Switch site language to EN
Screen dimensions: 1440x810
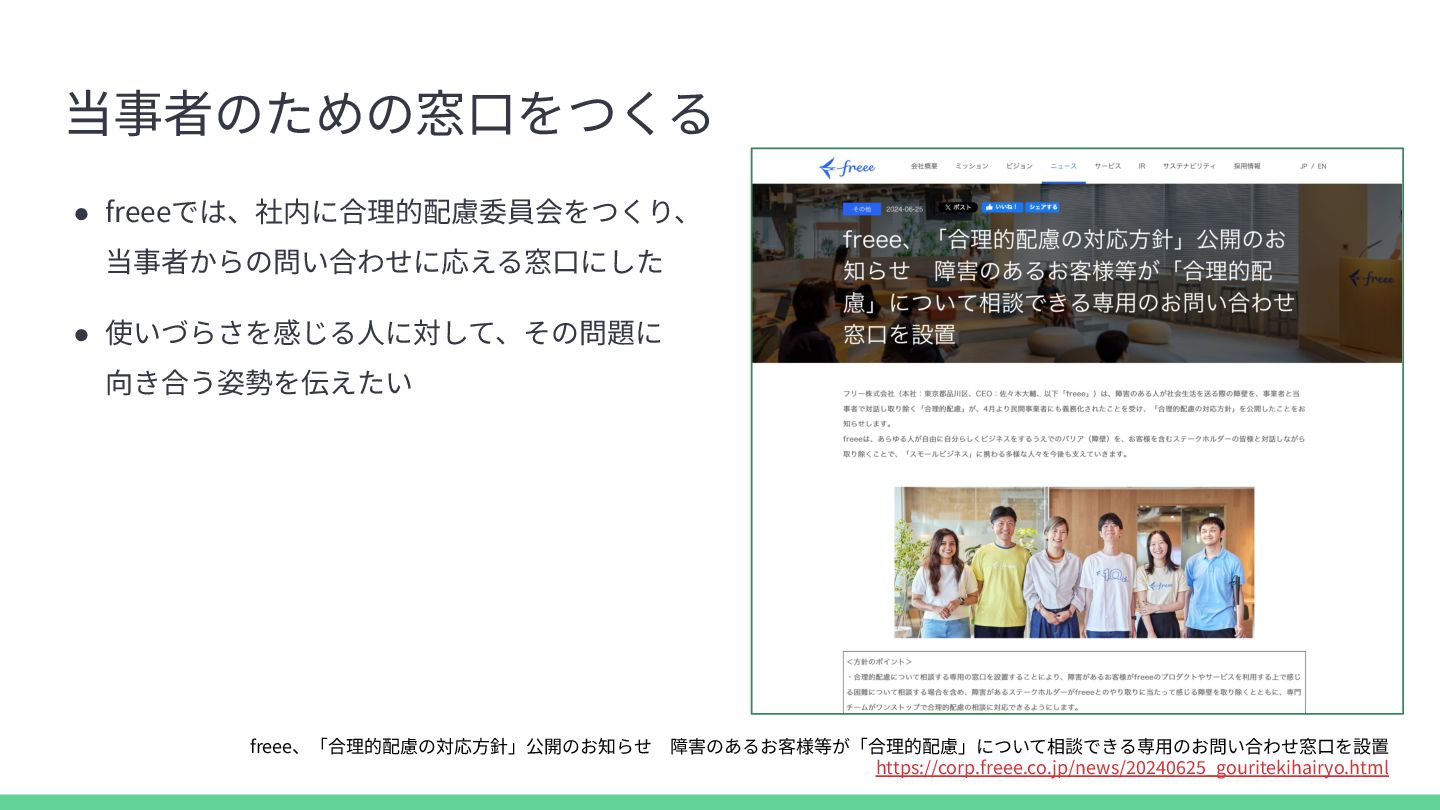(1322, 166)
